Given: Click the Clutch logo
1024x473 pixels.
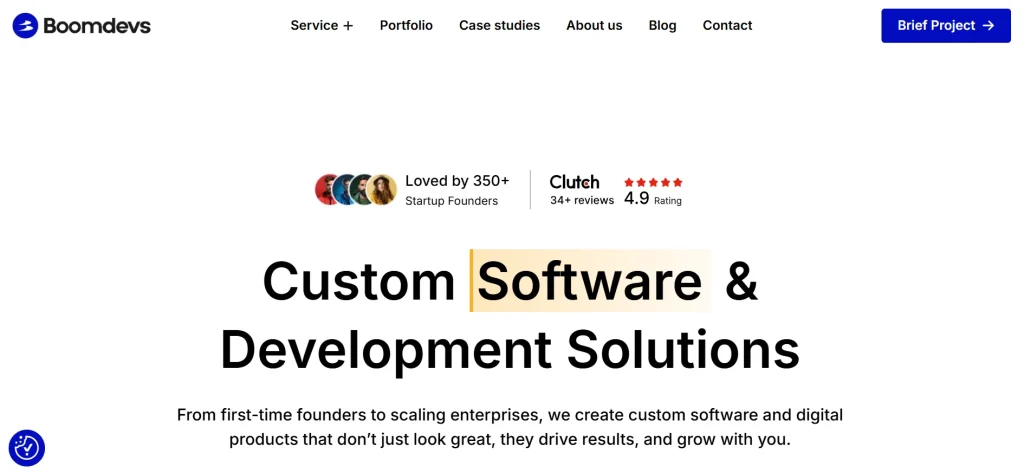Looking at the screenshot, I should [574, 182].
